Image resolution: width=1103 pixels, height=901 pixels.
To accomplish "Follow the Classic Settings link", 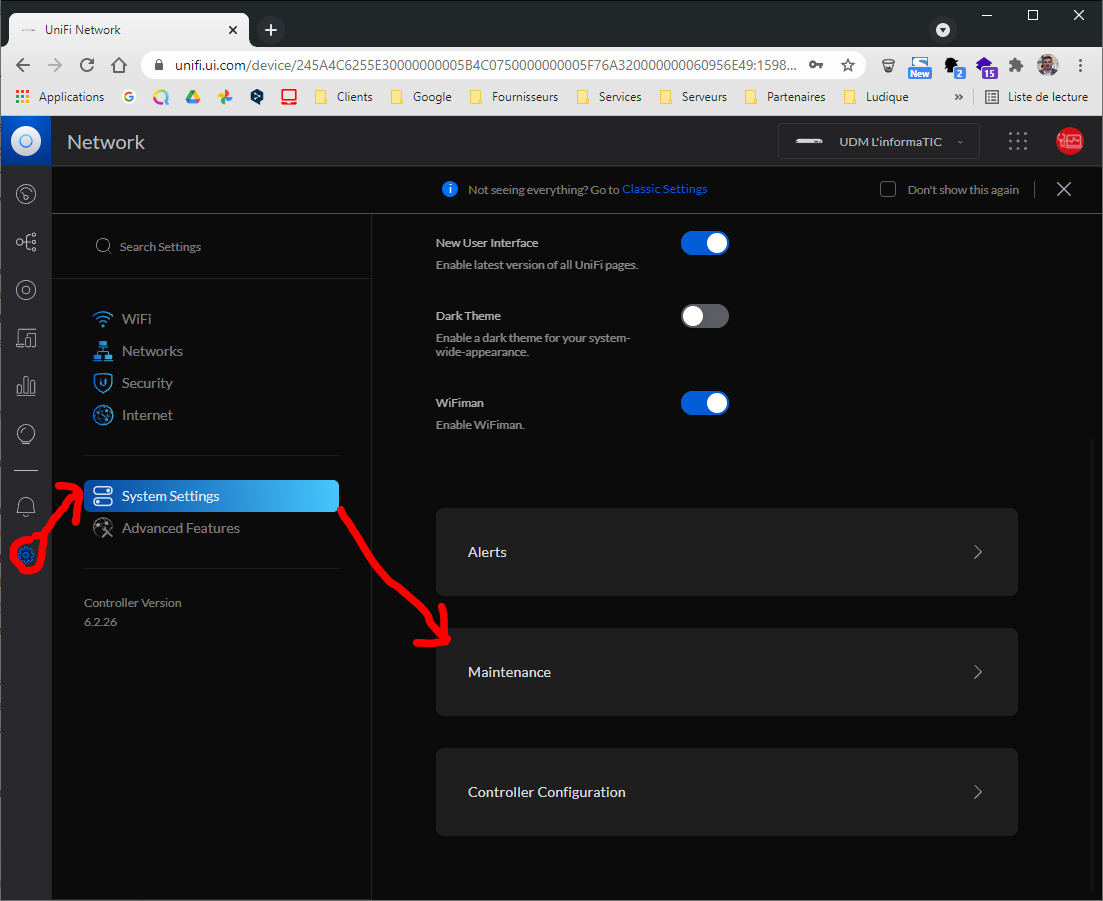I will (664, 189).
